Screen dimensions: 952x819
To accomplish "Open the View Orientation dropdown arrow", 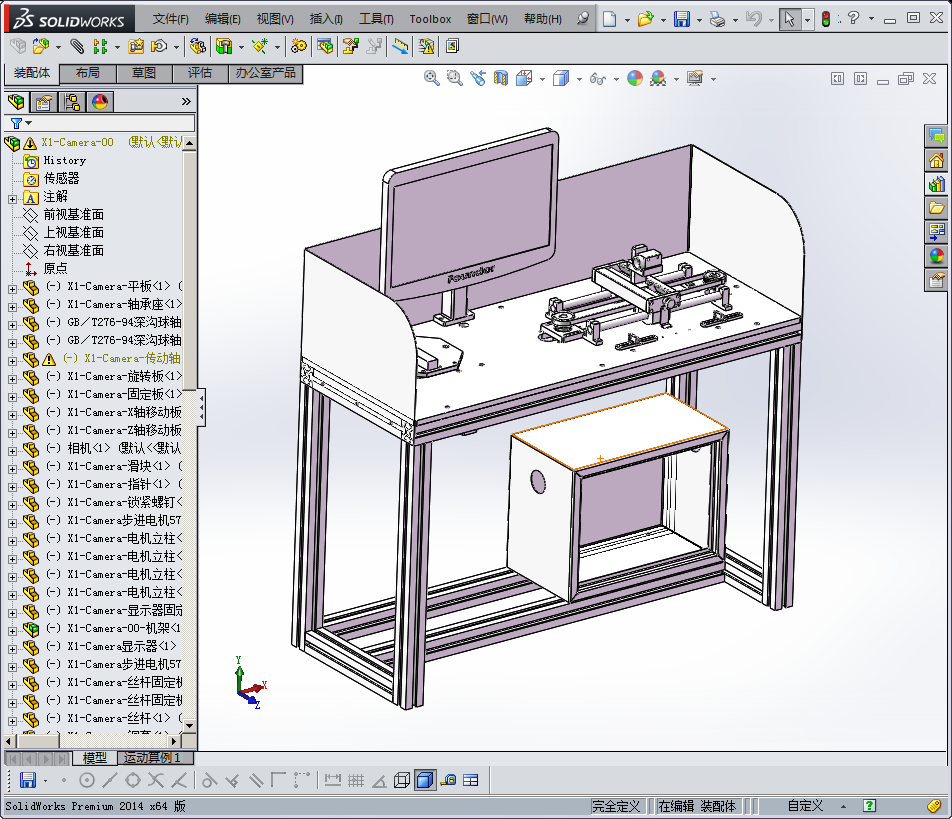I will pyautogui.click(x=542, y=79).
